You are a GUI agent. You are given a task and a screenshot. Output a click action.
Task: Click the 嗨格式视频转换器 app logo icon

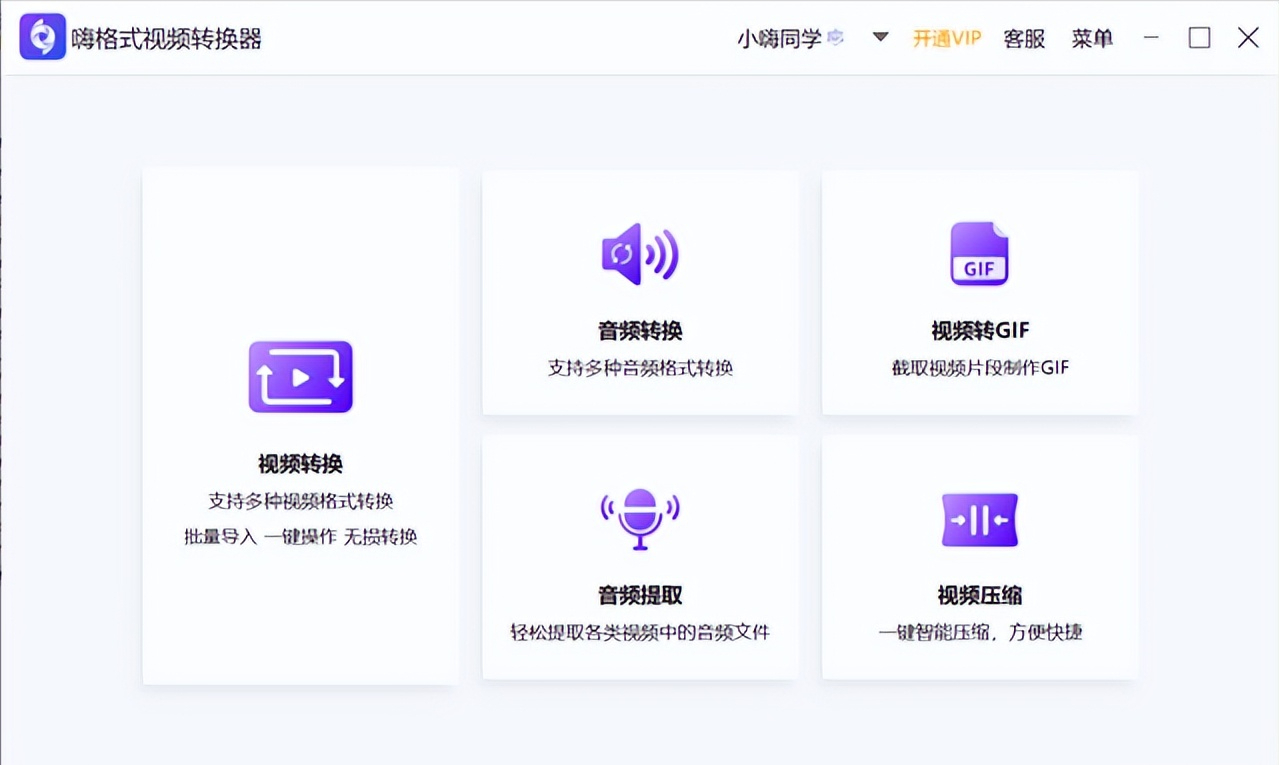coord(42,38)
